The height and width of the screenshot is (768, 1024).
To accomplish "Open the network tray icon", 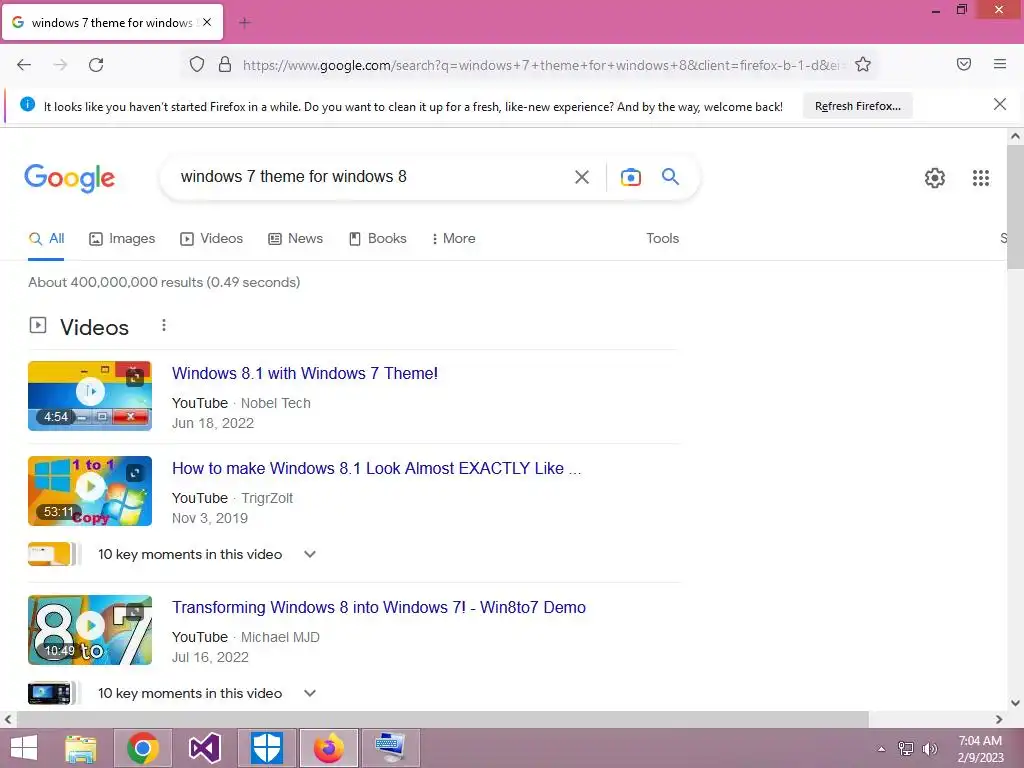I will click(x=905, y=748).
